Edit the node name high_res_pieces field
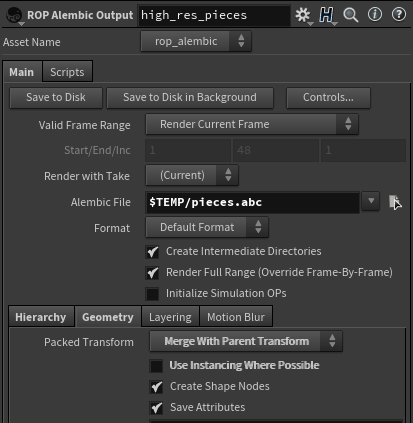The height and width of the screenshot is (423, 413). tap(214, 15)
